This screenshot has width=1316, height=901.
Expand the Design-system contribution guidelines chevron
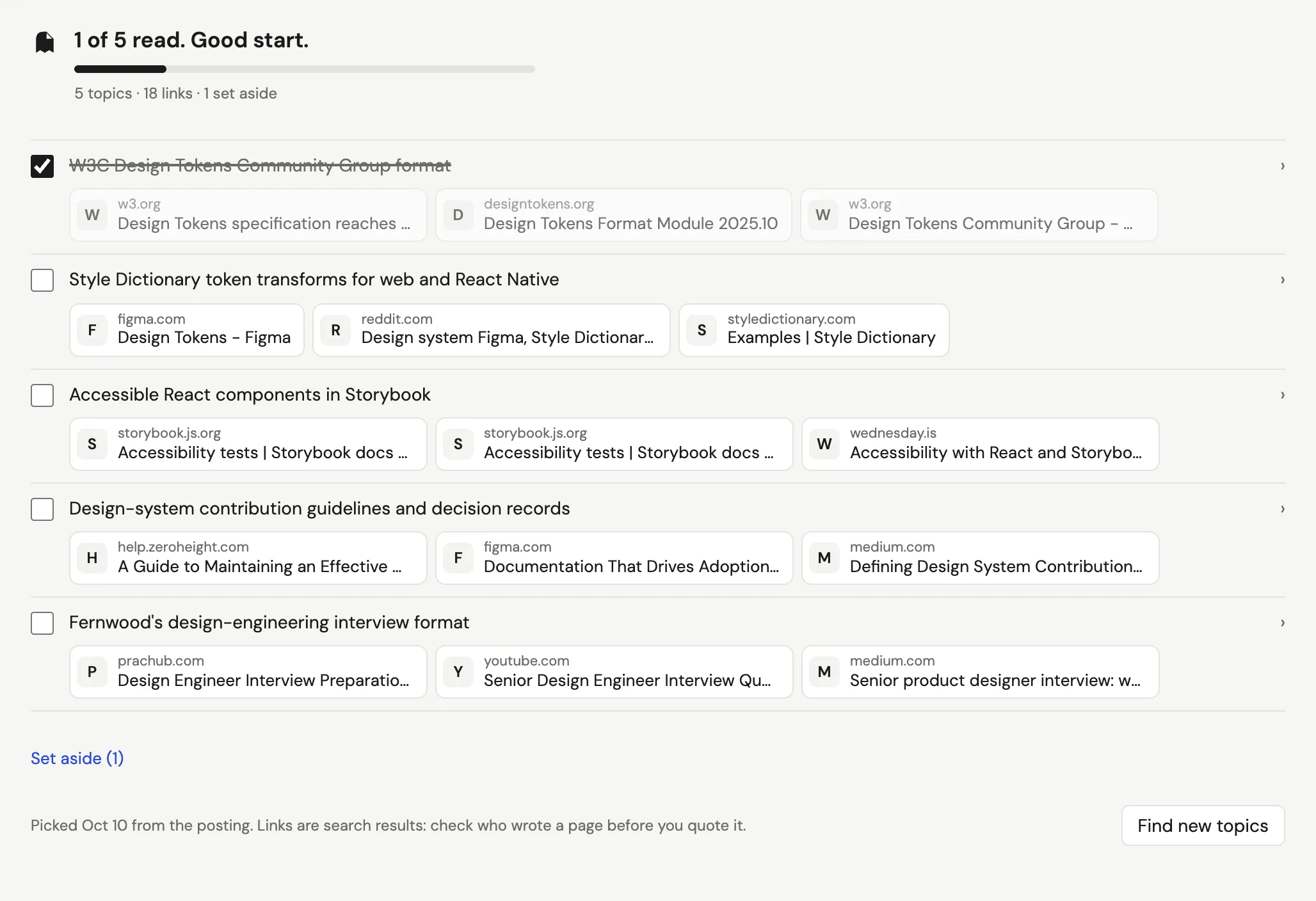(1282, 509)
